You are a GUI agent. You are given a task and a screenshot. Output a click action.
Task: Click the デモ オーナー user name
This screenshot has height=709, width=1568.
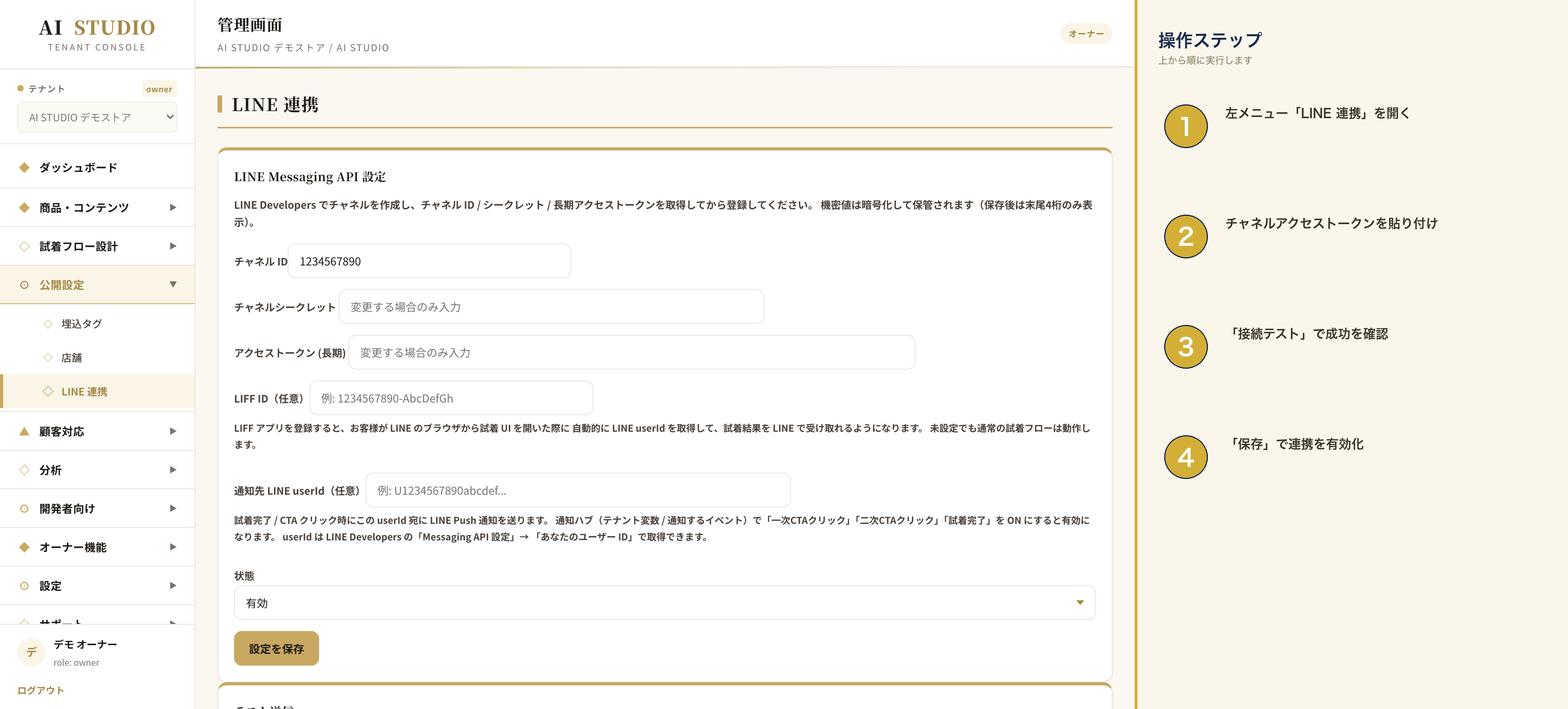point(85,644)
